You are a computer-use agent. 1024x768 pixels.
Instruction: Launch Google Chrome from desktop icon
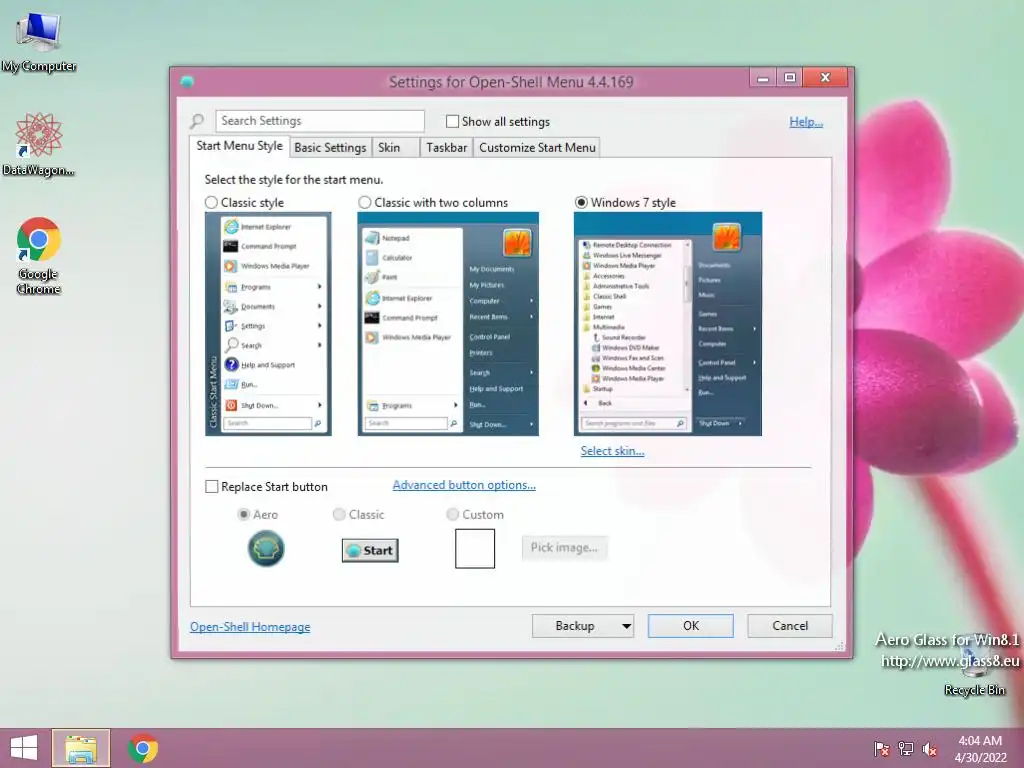[39, 255]
